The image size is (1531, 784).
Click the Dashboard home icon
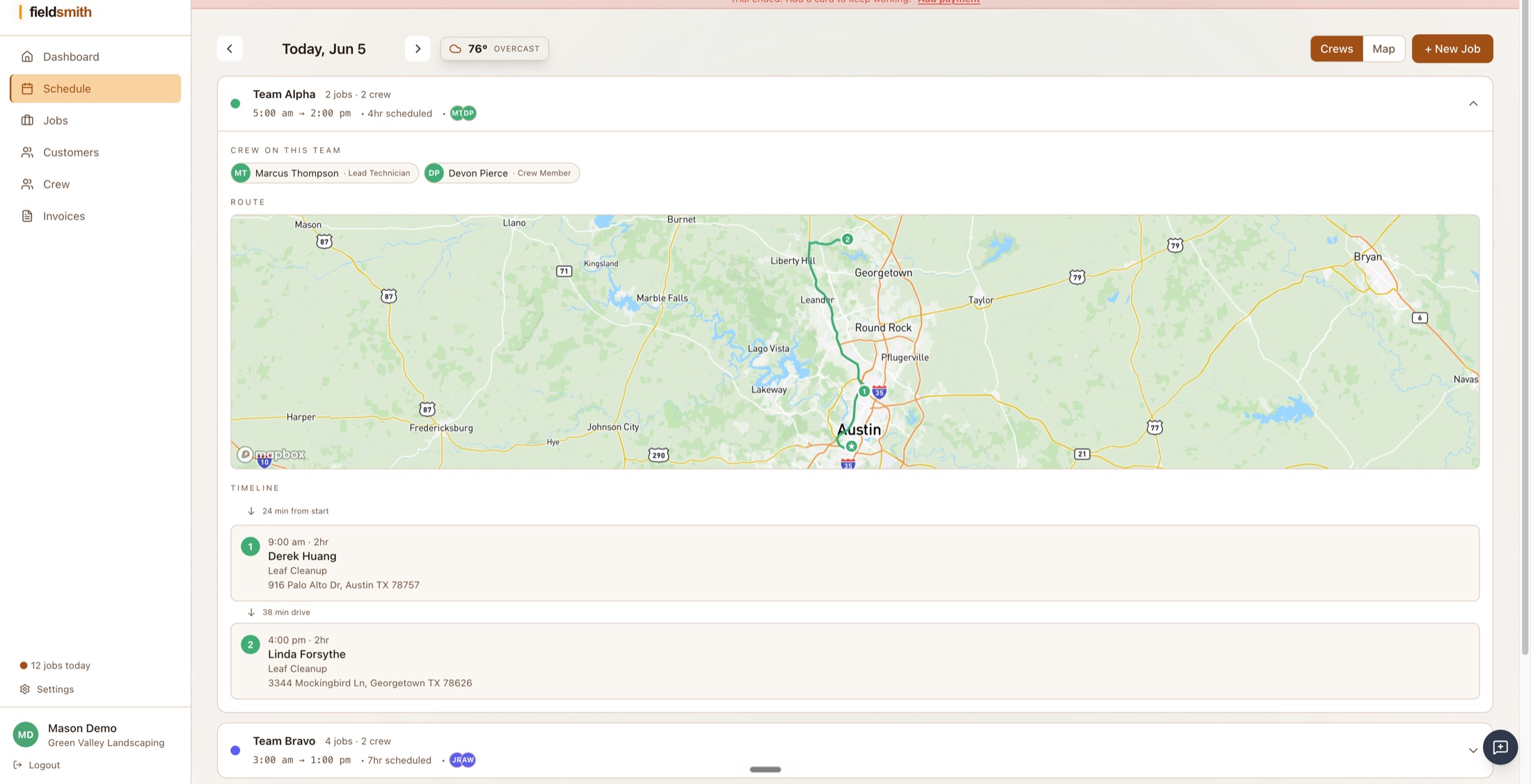pyautogui.click(x=27, y=56)
